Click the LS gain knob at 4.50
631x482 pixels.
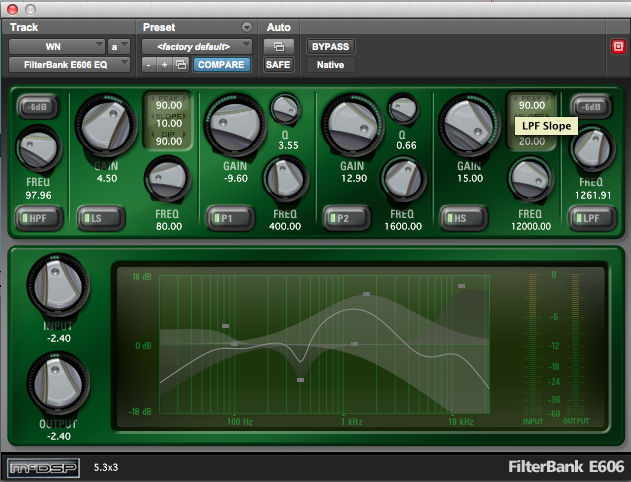click(x=106, y=126)
